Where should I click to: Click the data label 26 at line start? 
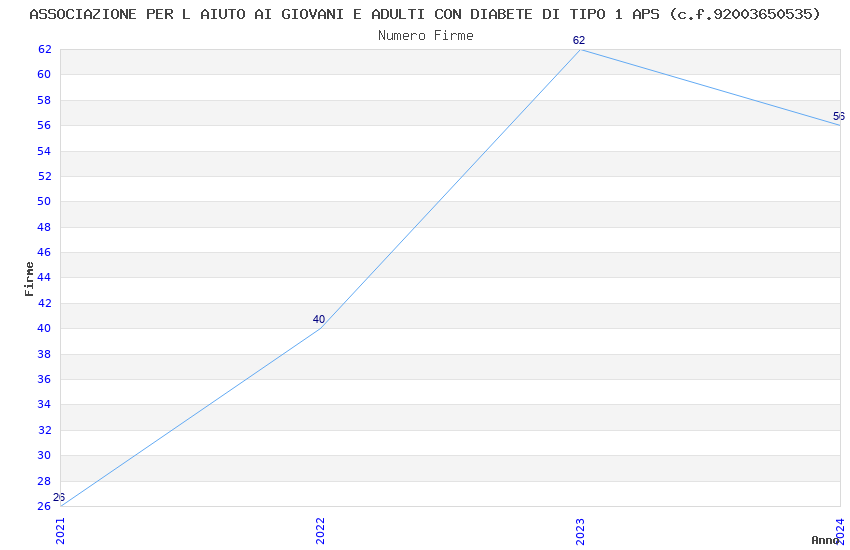pyautogui.click(x=59, y=497)
